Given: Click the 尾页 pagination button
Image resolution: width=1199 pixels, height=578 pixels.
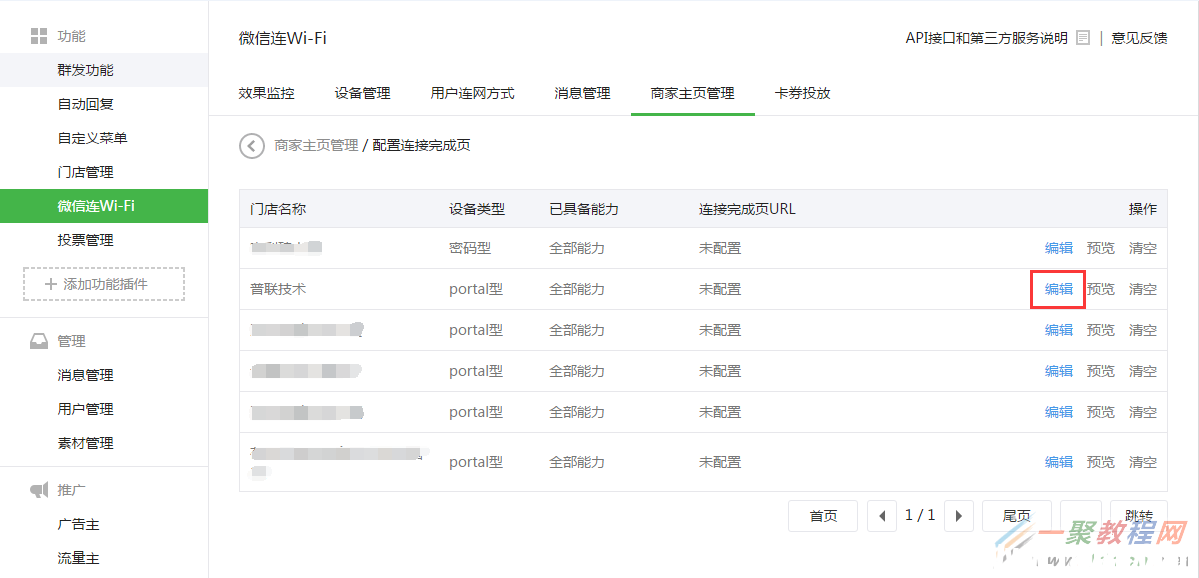Looking at the screenshot, I should pos(1017,516).
